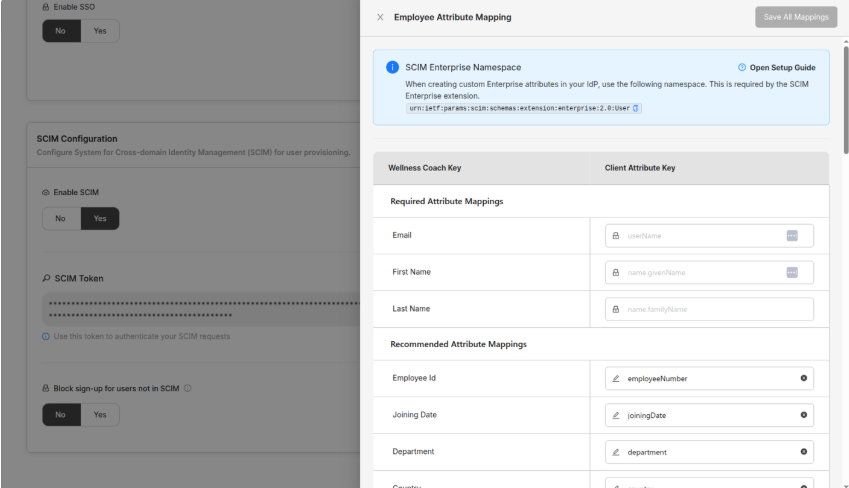Close the Employee Attribute Mapping panel
849x488 pixels.
tap(380, 17)
